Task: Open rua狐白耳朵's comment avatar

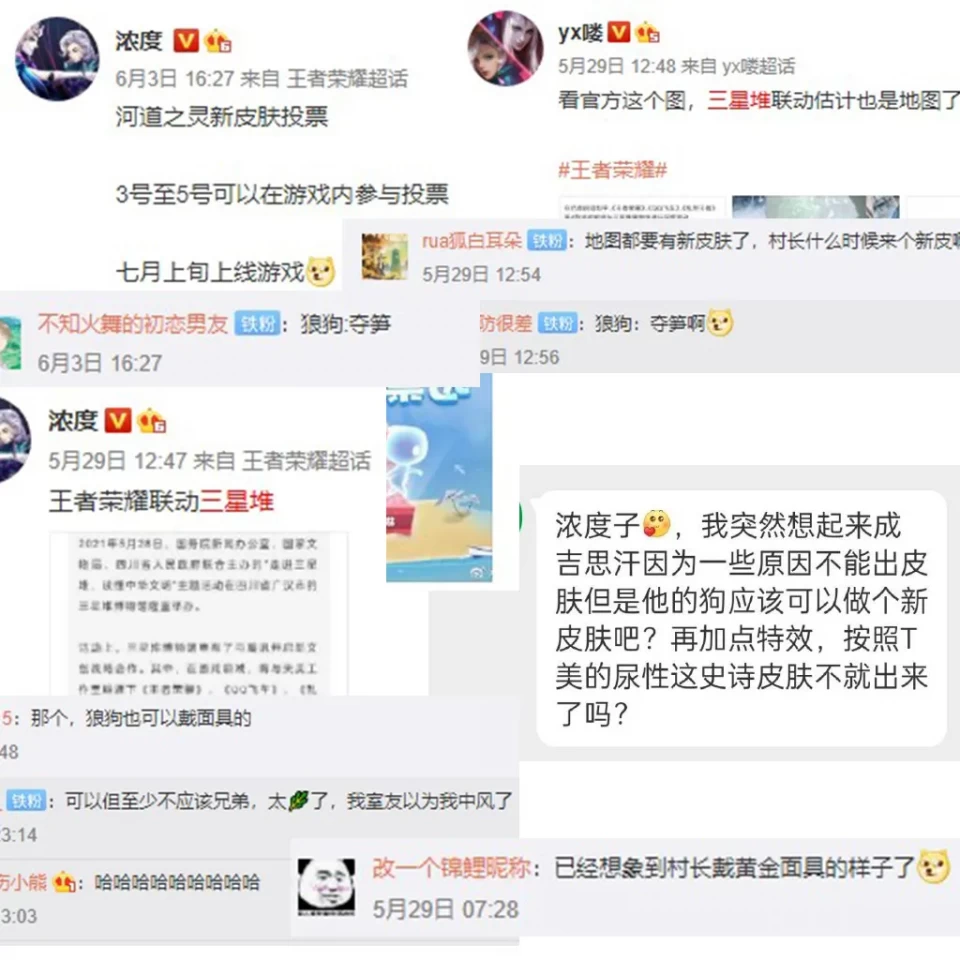Action: click(384, 257)
